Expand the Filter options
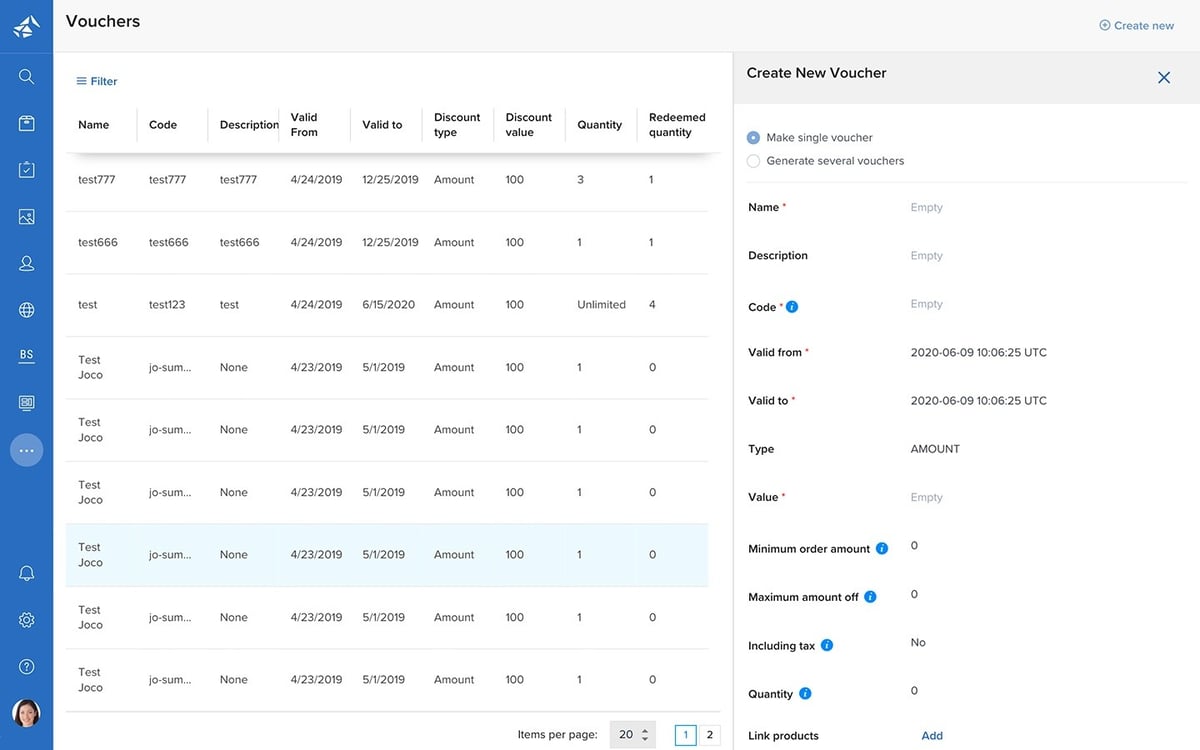 point(96,81)
